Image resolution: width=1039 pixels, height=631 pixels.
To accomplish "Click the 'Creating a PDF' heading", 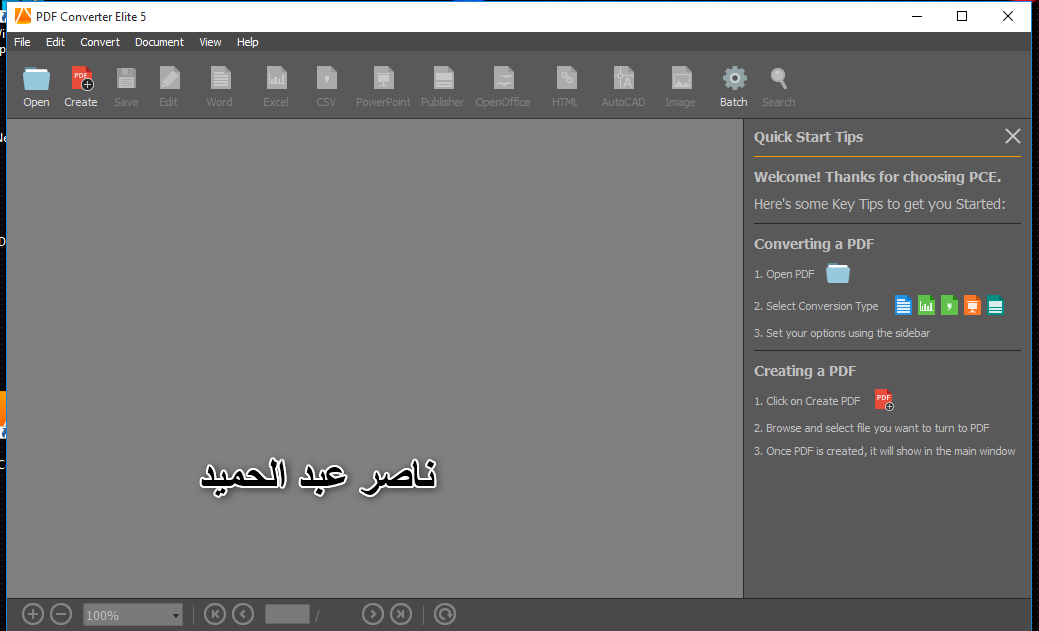I will pos(805,371).
